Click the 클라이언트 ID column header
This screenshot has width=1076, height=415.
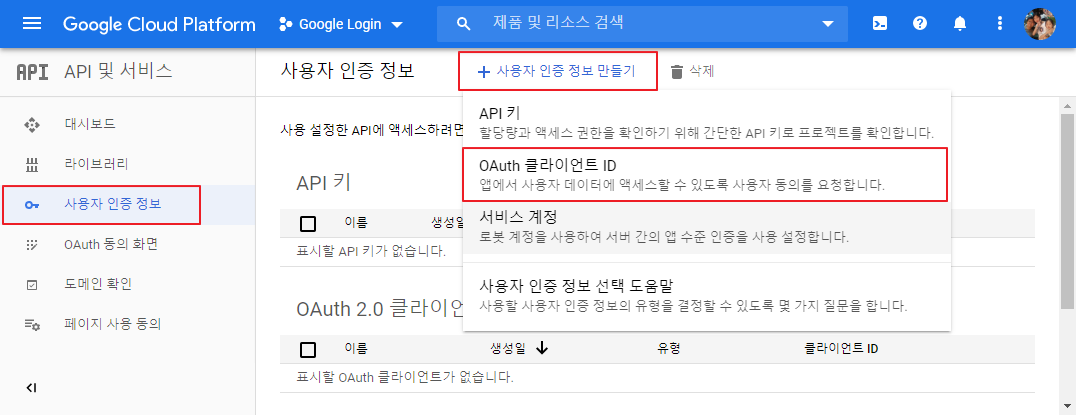click(x=841, y=348)
